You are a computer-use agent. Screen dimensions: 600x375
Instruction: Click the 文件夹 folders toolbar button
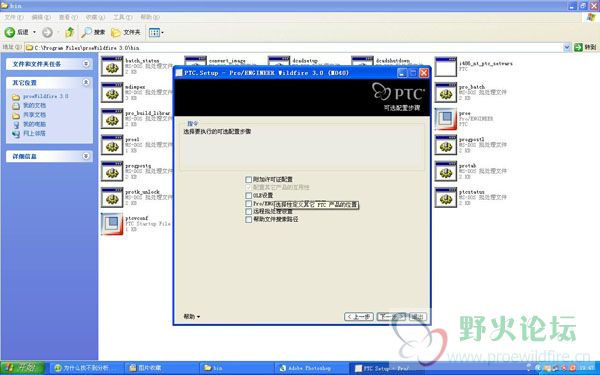[x=126, y=33]
